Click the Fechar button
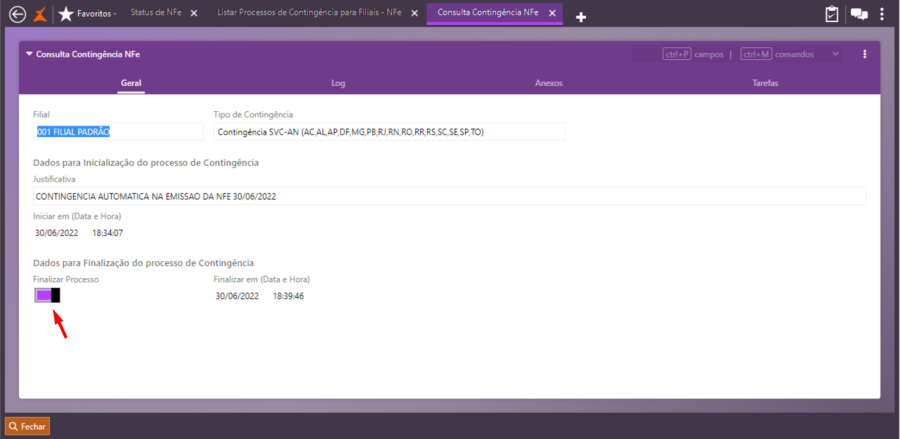The height and width of the screenshot is (439, 900). [28, 426]
